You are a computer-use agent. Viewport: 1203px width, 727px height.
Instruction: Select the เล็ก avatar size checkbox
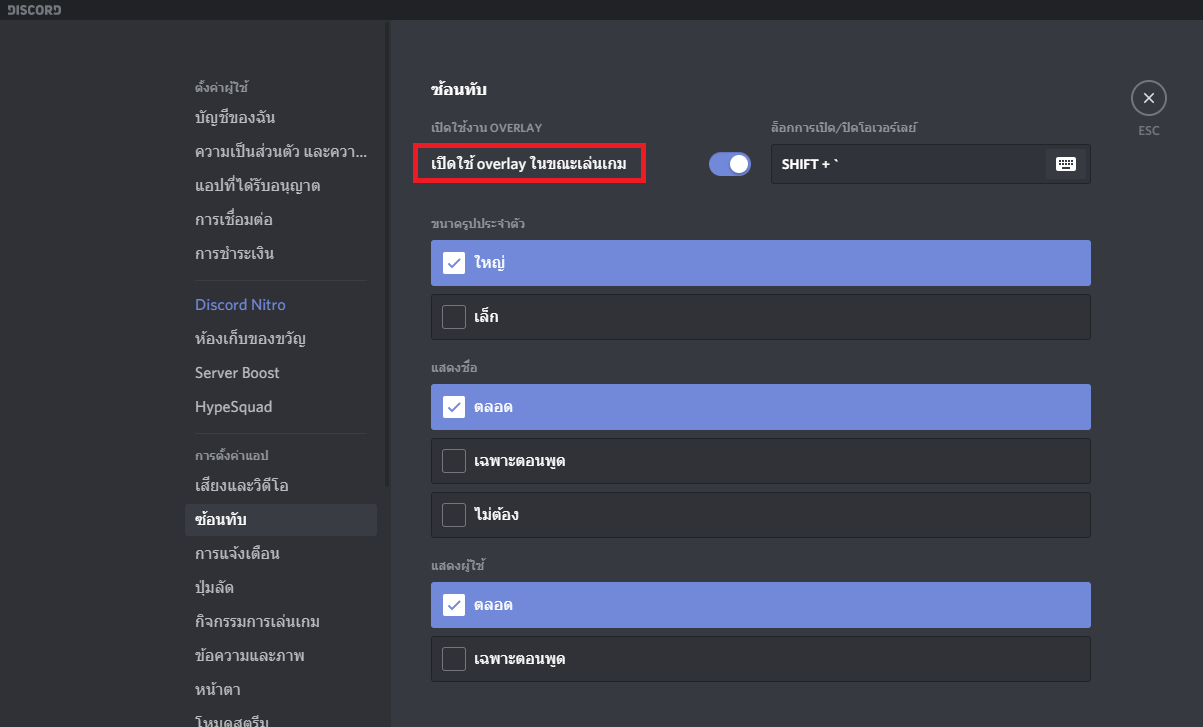[x=454, y=317]
